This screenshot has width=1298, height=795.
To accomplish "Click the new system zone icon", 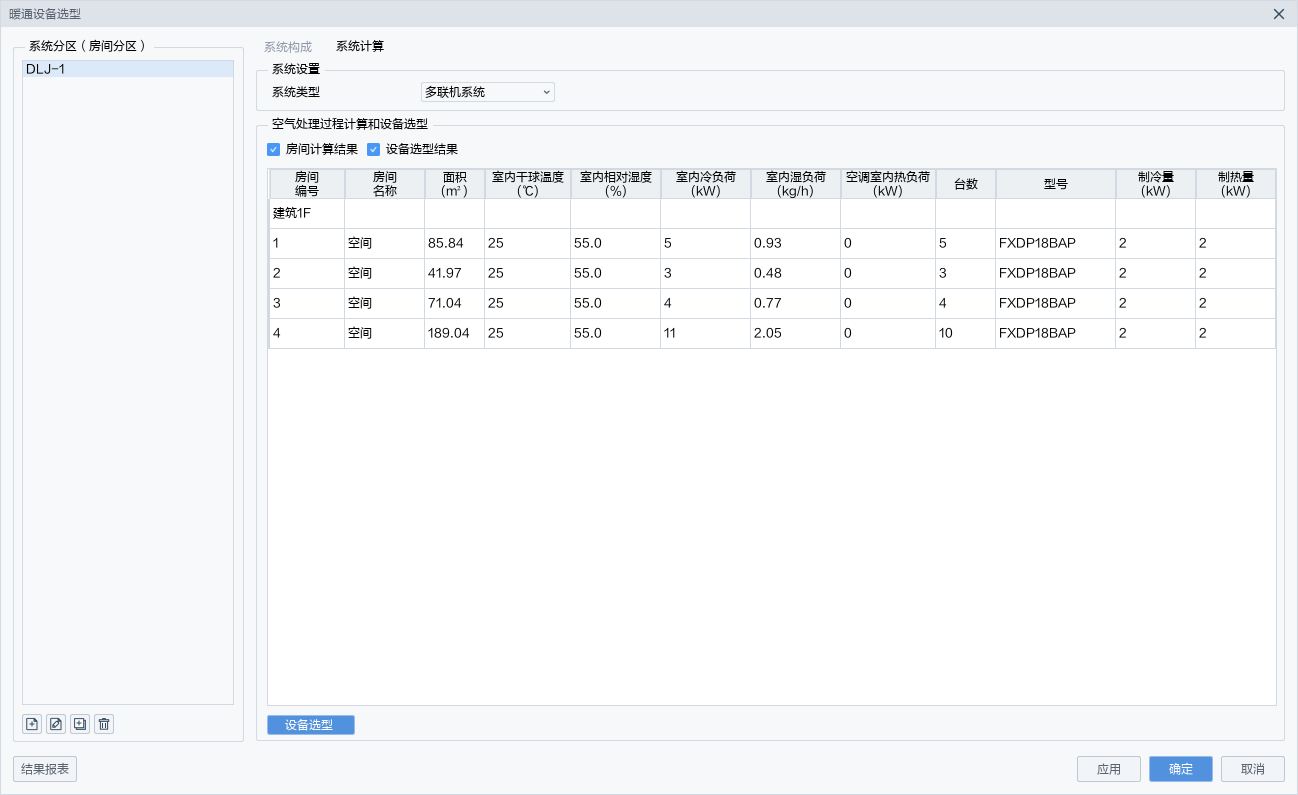I will [x=32, y=724].
